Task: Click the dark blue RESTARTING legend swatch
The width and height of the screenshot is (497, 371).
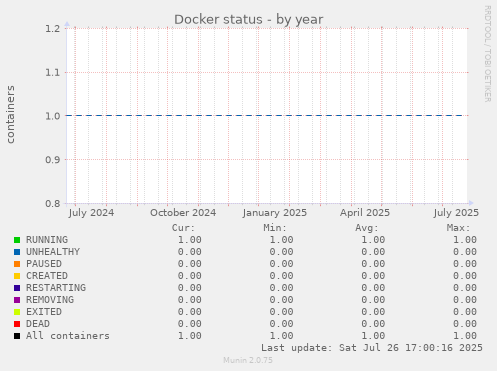Action: [17, 288]
